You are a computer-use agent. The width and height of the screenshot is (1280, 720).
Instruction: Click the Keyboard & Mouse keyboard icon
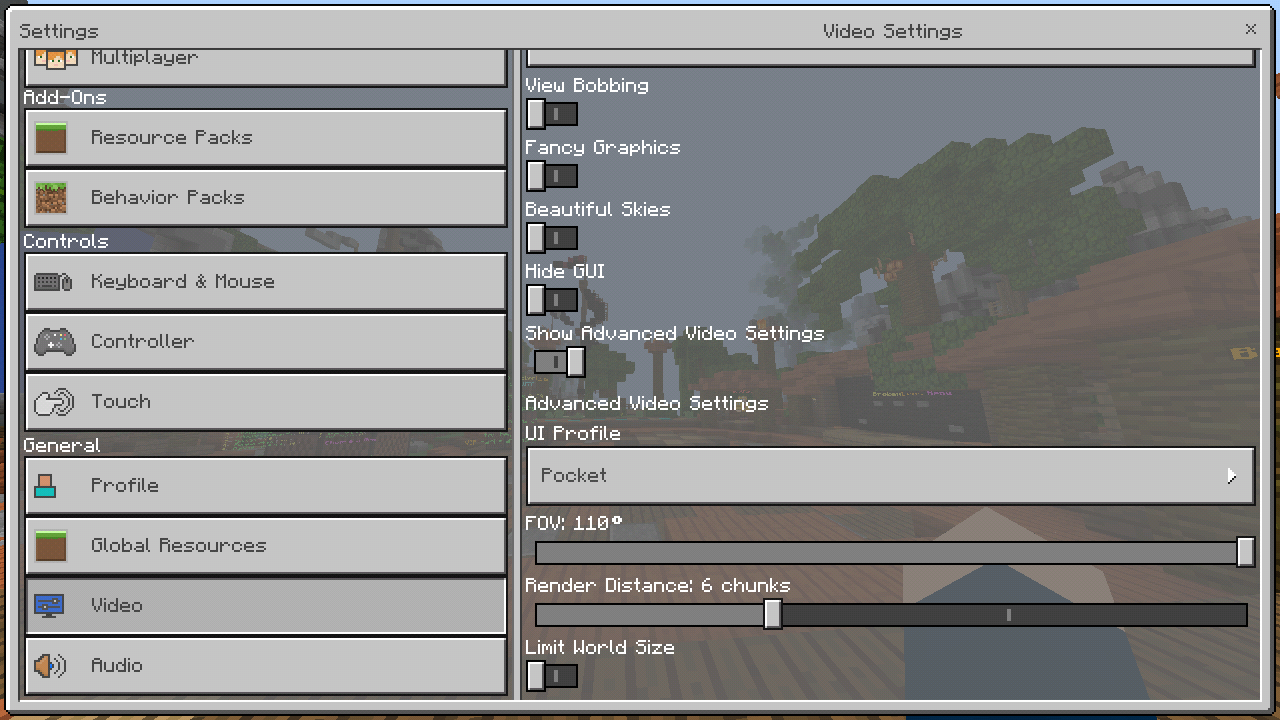point(53,282)
